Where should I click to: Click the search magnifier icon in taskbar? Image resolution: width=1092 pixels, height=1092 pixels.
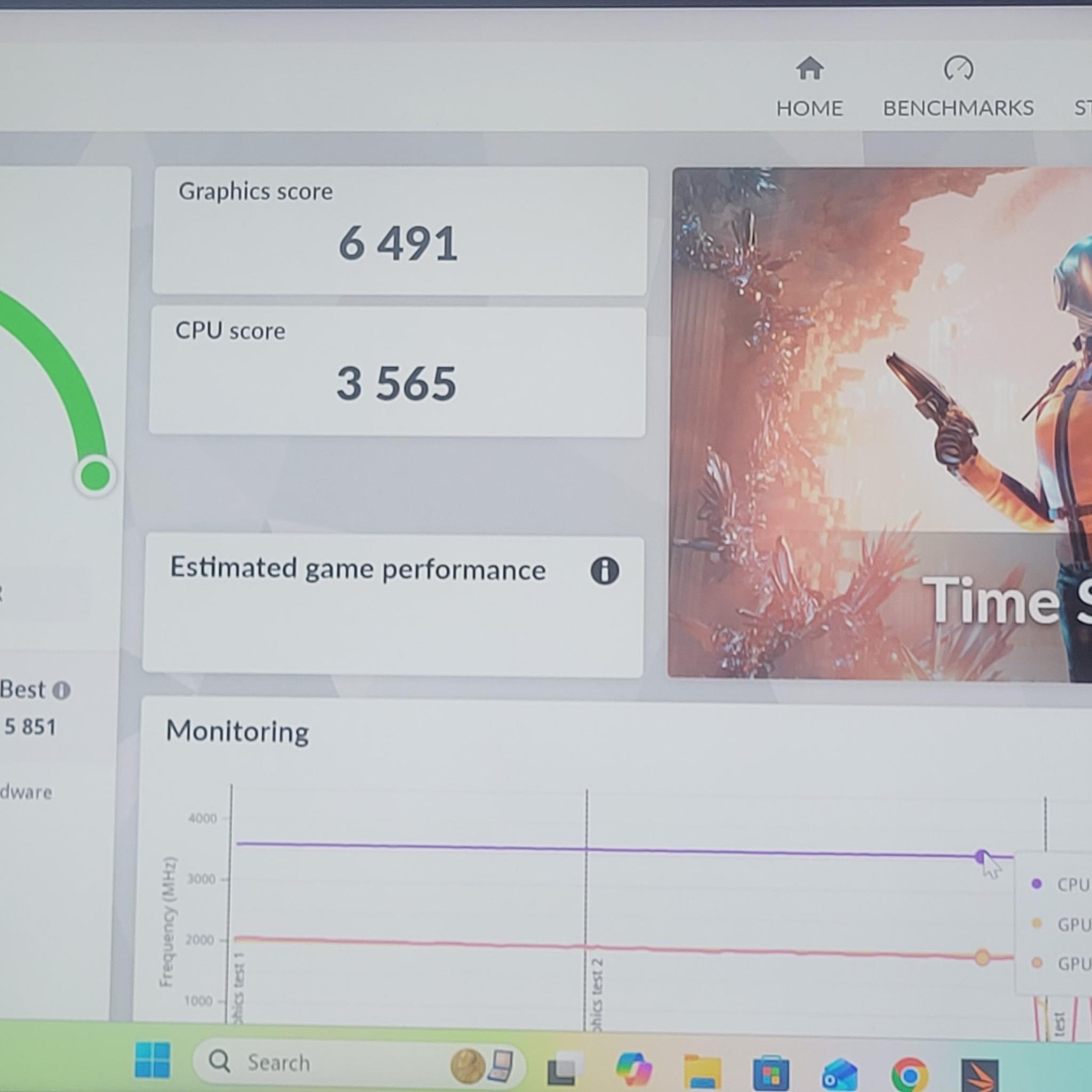pos(219,1062)
